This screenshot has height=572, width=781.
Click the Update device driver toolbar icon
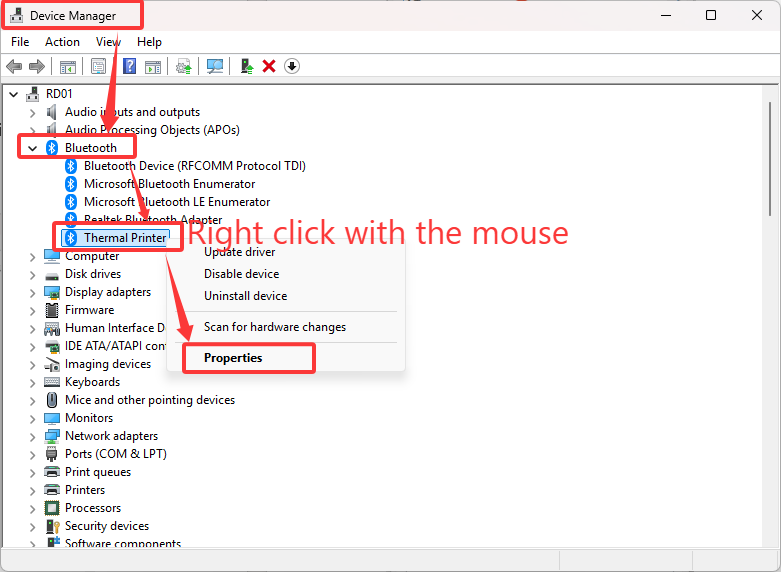point(183,66)
